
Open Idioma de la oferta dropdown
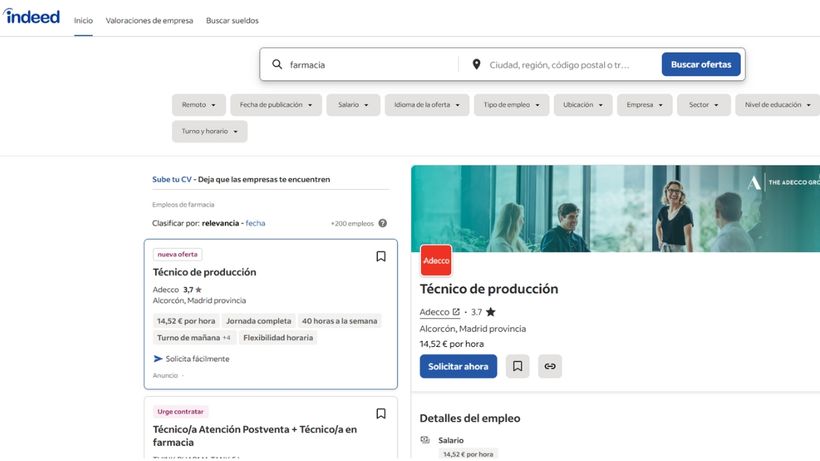[427, 105]
